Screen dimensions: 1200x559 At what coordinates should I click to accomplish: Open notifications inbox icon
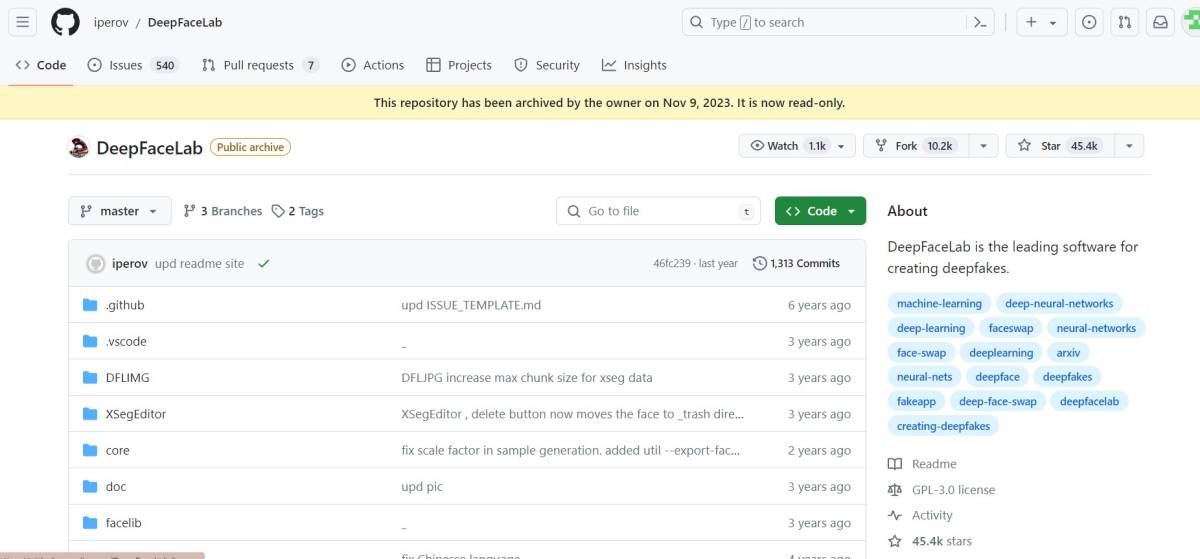[1160, 22]
